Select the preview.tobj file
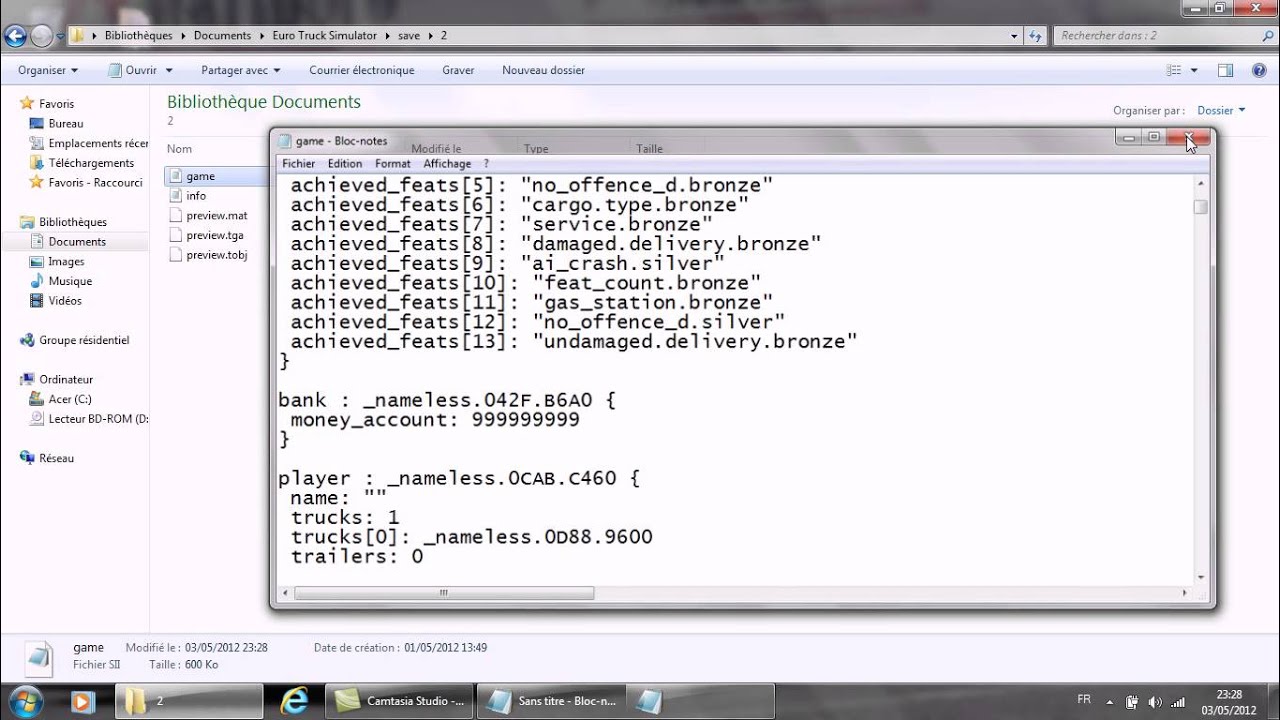The width and height of the screenshot is (1280, 720). 216,255
